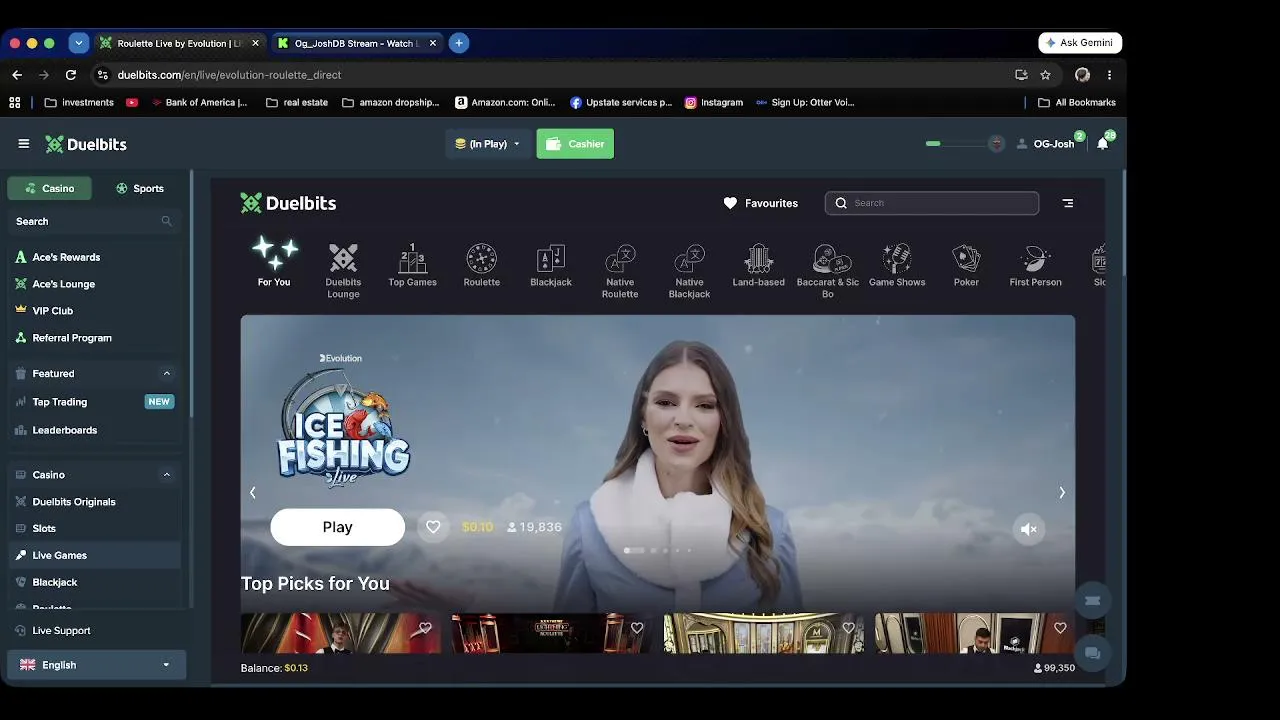Choose the Blackjack category icon

551,265
